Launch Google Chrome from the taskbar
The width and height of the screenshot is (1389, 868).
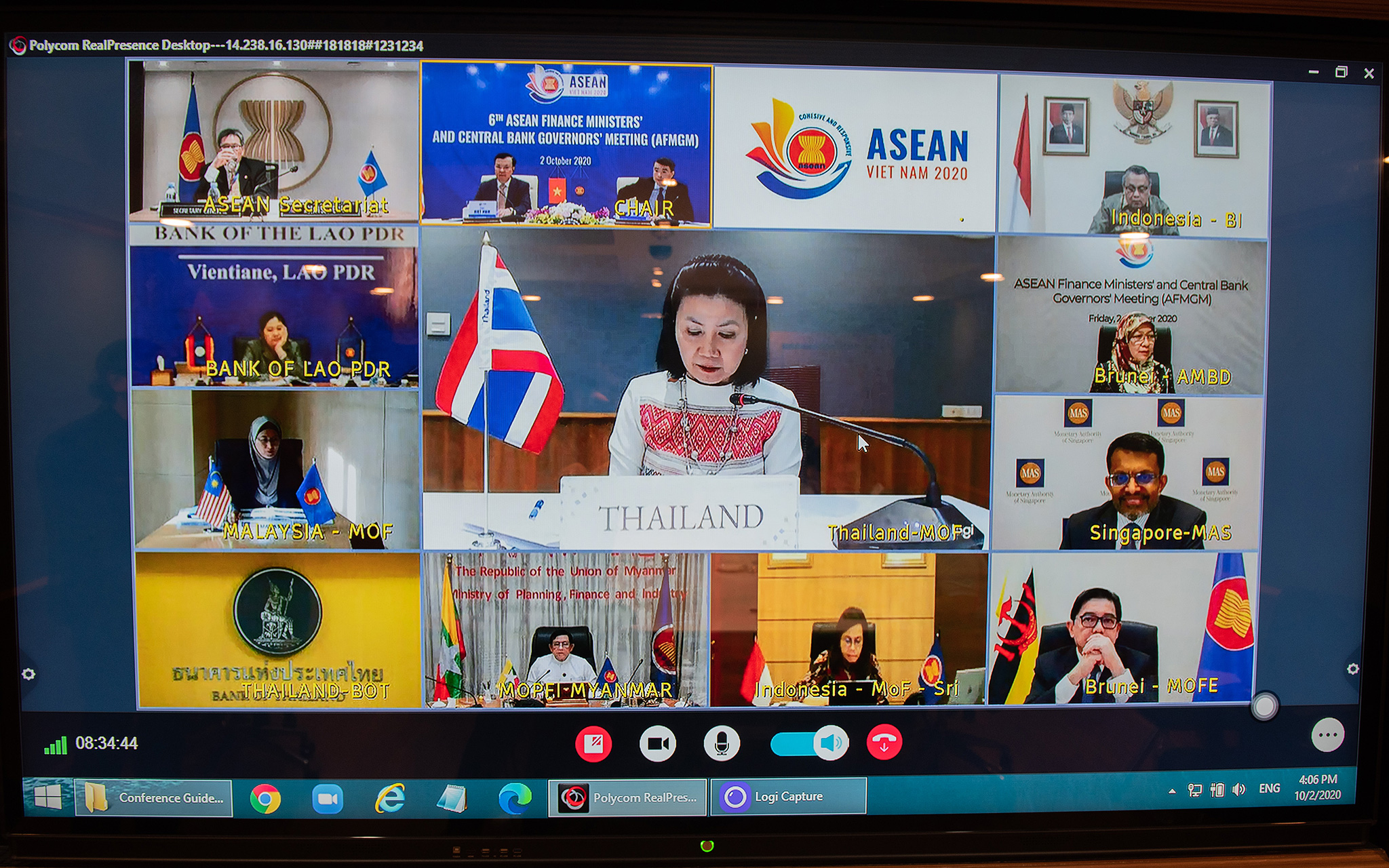pos(265,799)
